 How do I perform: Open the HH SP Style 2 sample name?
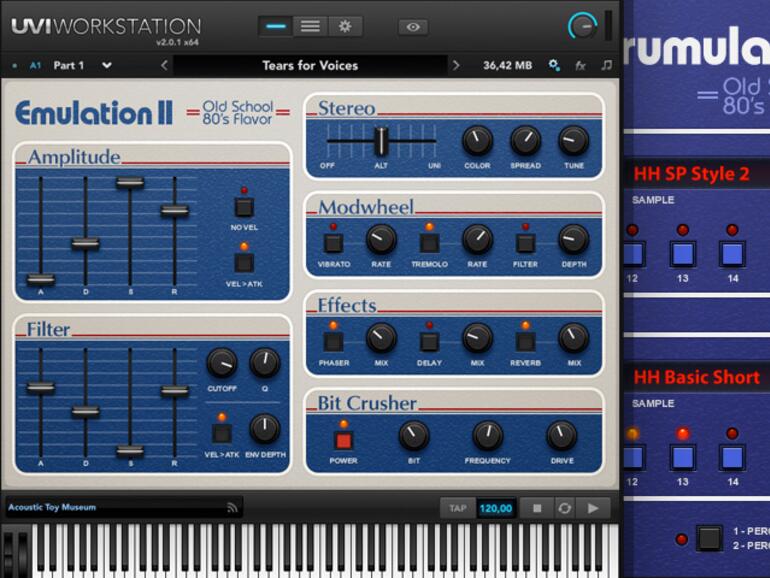pyautogui.click(x=691, y=174)
